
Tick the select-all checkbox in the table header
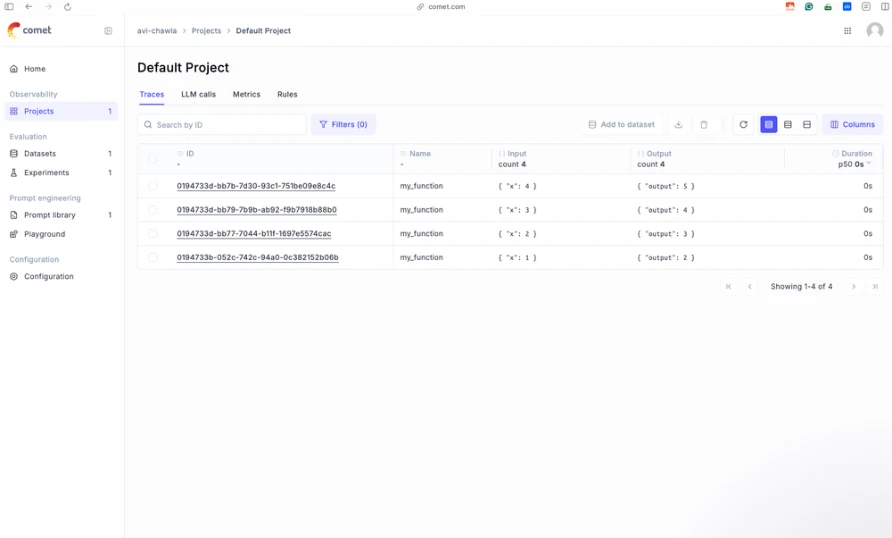coord(152,159)
